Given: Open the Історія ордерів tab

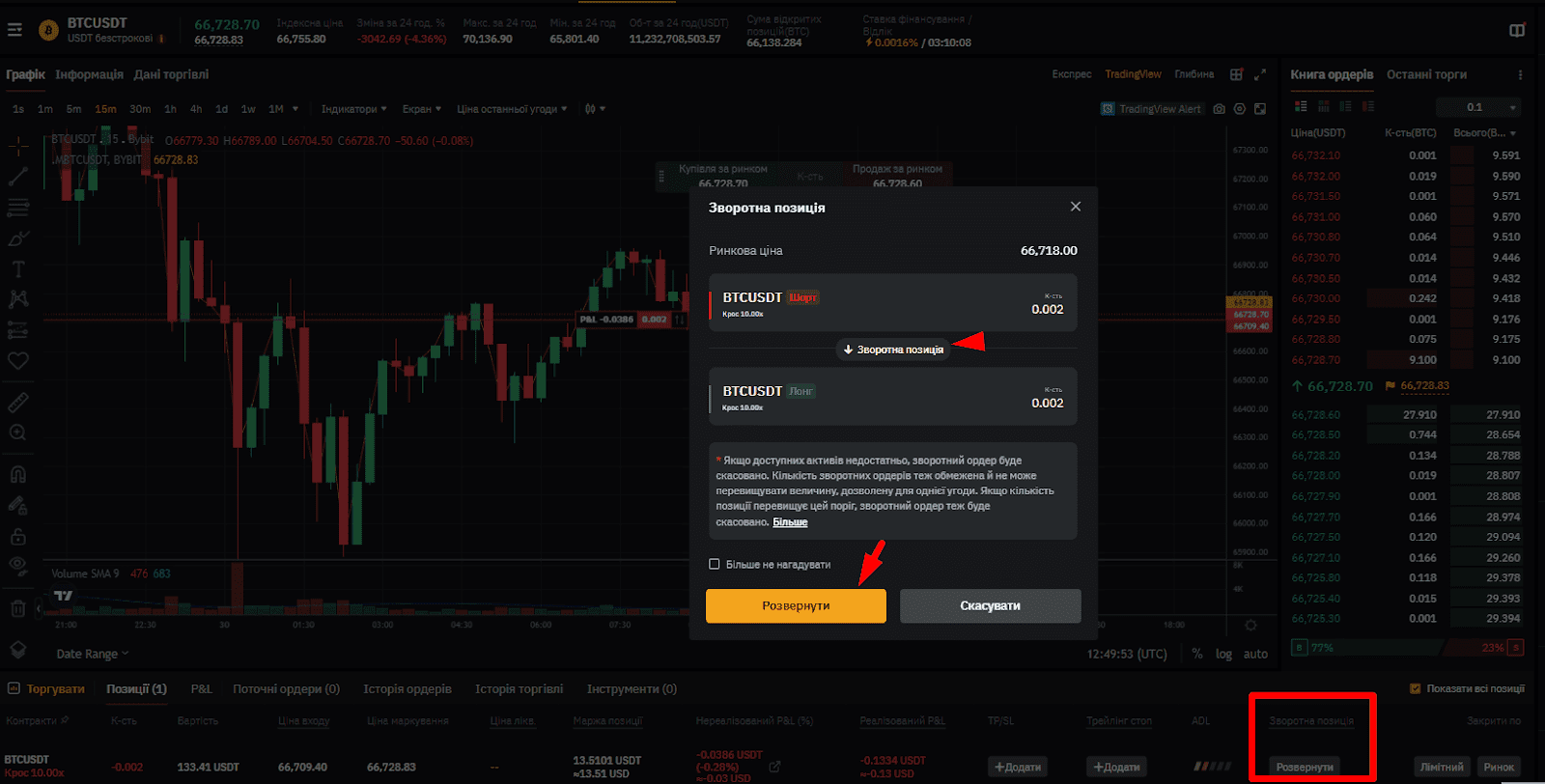Looking at the screenshot, I should click(407, 689).
